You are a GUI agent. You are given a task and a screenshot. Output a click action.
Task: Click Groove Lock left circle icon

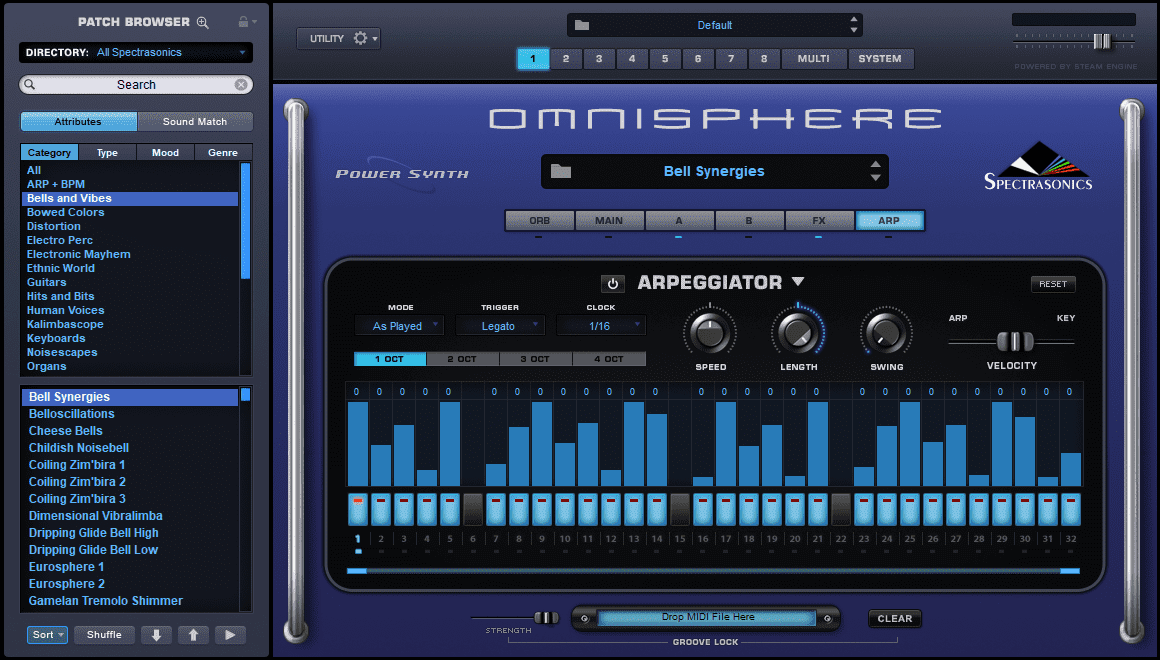584,619
